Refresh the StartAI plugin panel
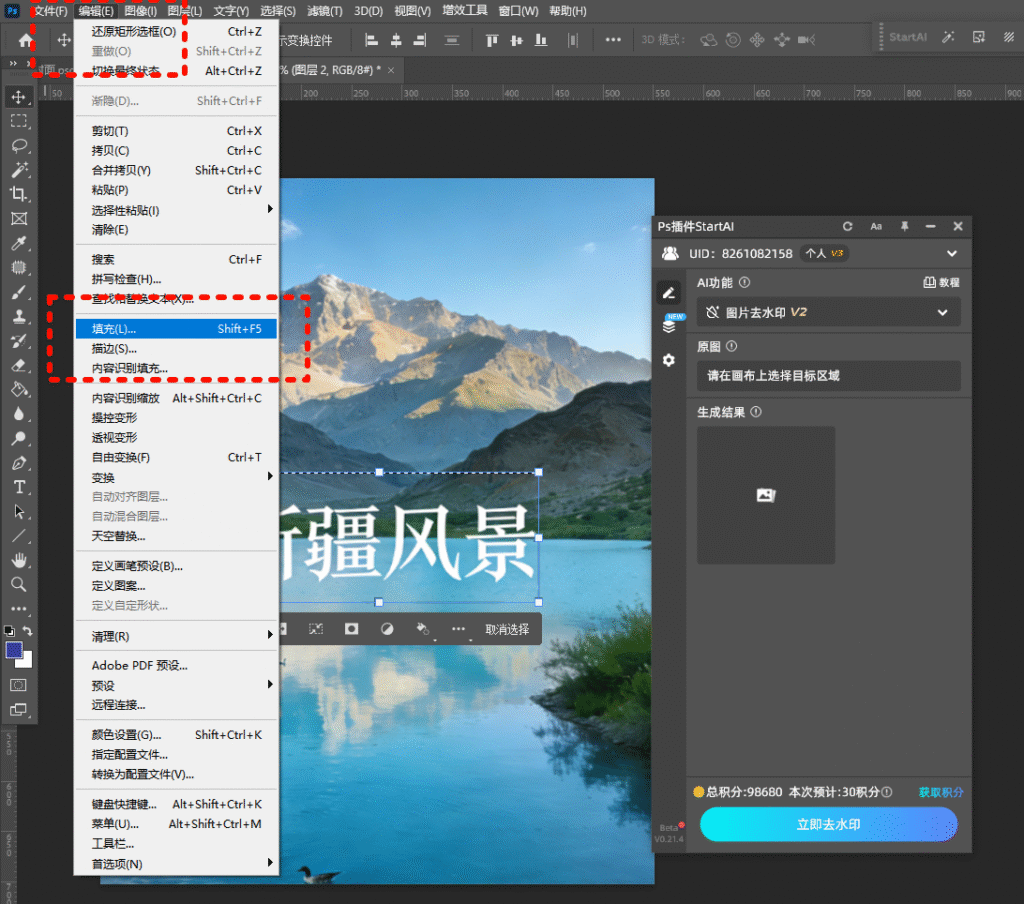1024x904 pixels. pos(848,227)
